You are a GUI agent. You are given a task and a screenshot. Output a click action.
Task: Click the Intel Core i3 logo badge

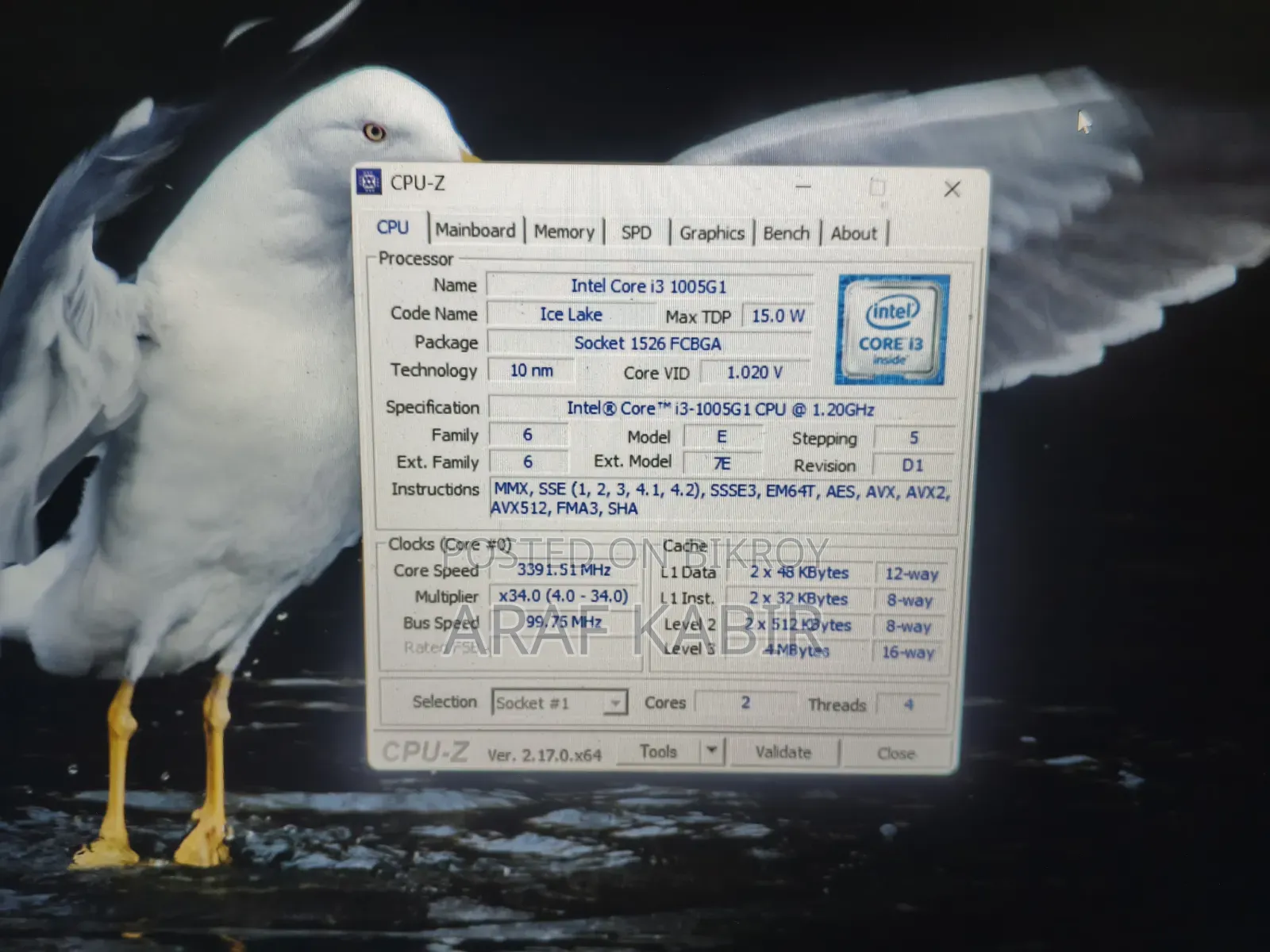[x=892, y=330]
